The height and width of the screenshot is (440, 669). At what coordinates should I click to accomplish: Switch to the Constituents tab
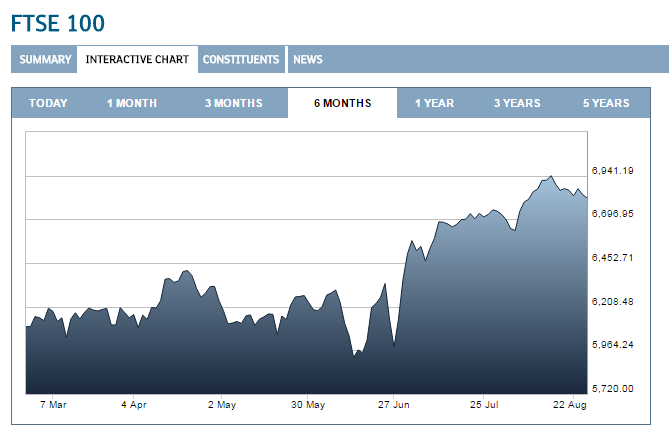pos(241,59)
